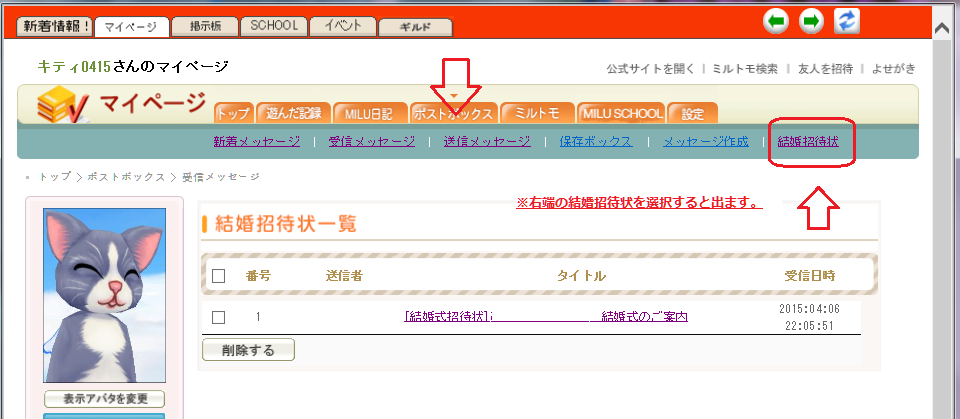
Task: Click the タイトル column header
Action: pyautogui.click(x=581, y=276)
